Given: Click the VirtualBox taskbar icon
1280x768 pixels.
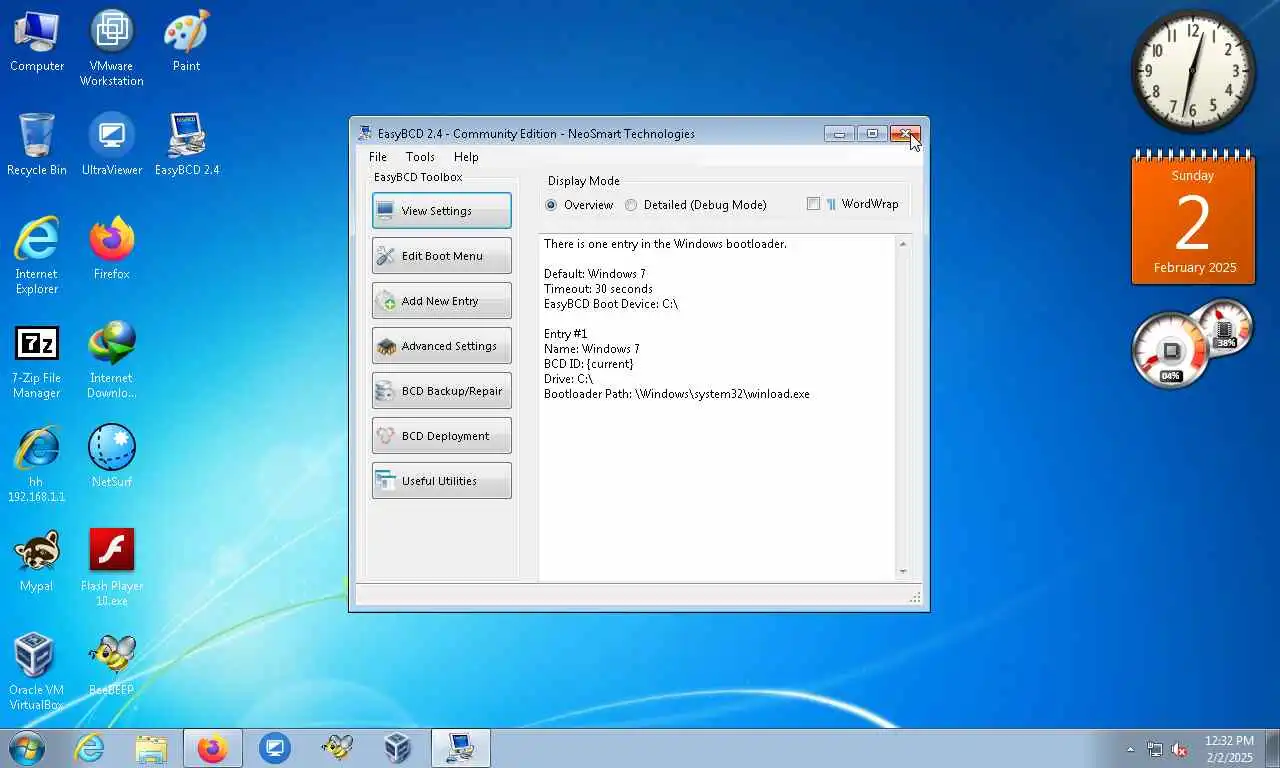Looking at the screenshot, I should coord(398,748).
